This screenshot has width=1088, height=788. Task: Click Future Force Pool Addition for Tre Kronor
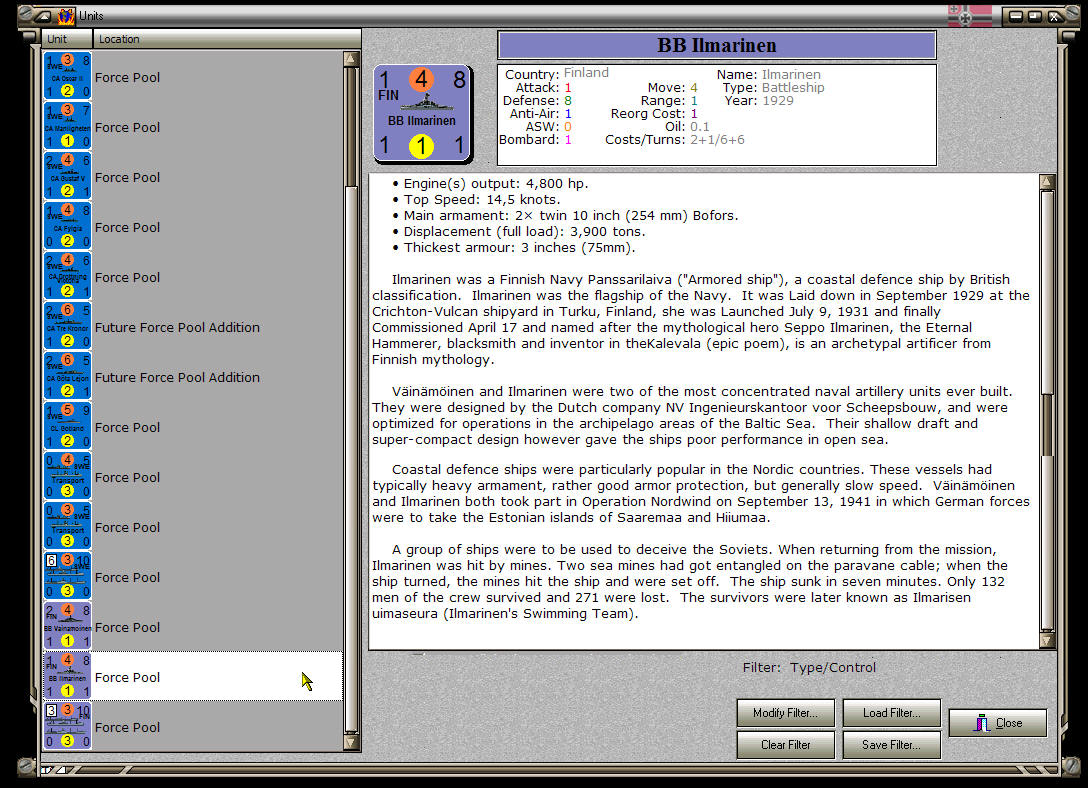click(x=177, y=327)
